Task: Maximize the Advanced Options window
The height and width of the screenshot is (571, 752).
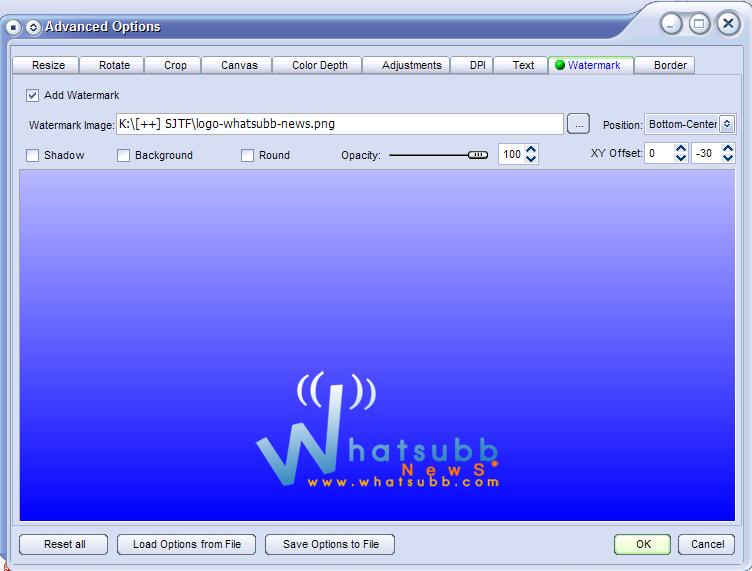Action: 699,23
